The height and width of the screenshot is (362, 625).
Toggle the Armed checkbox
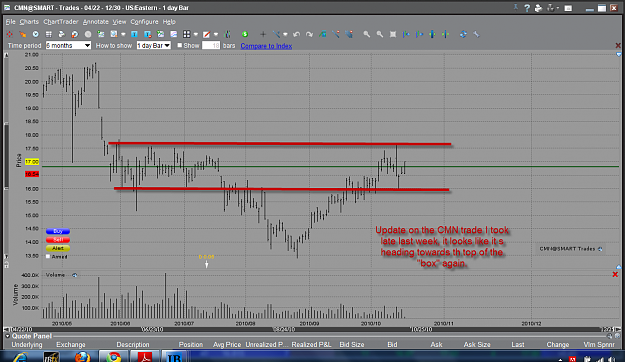(48, 256)
